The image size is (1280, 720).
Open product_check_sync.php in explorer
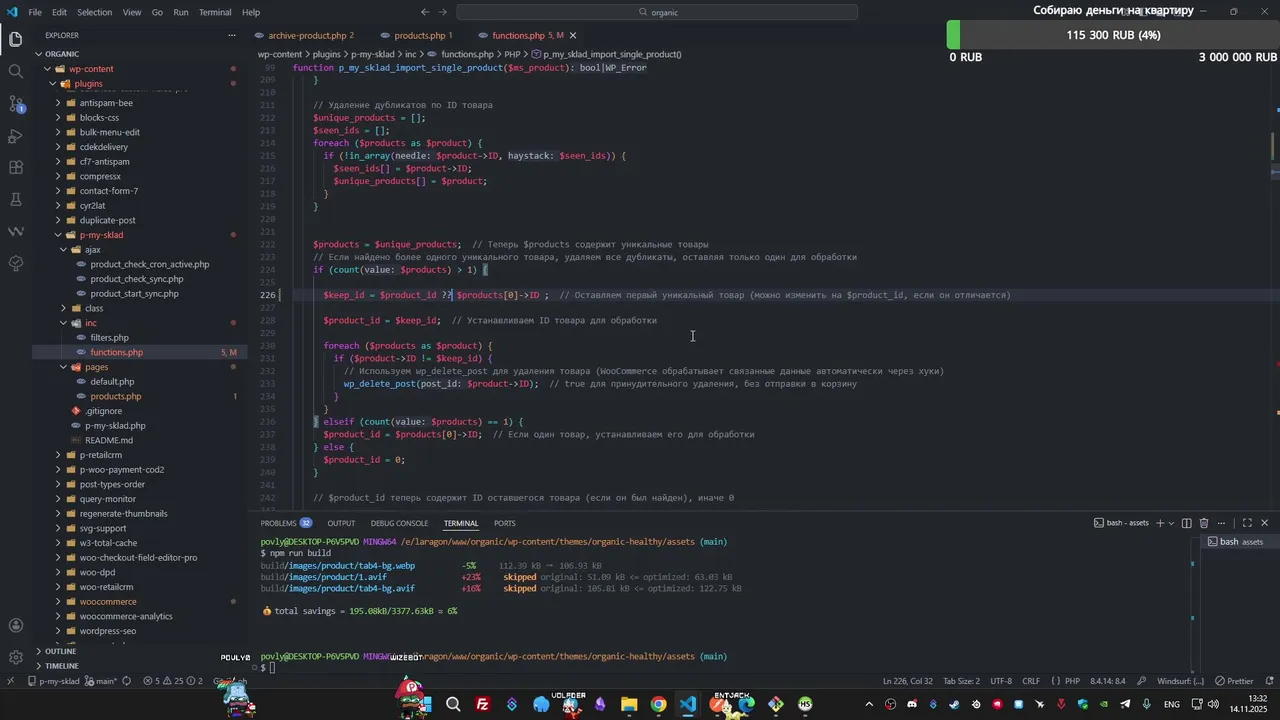(137, 279)
